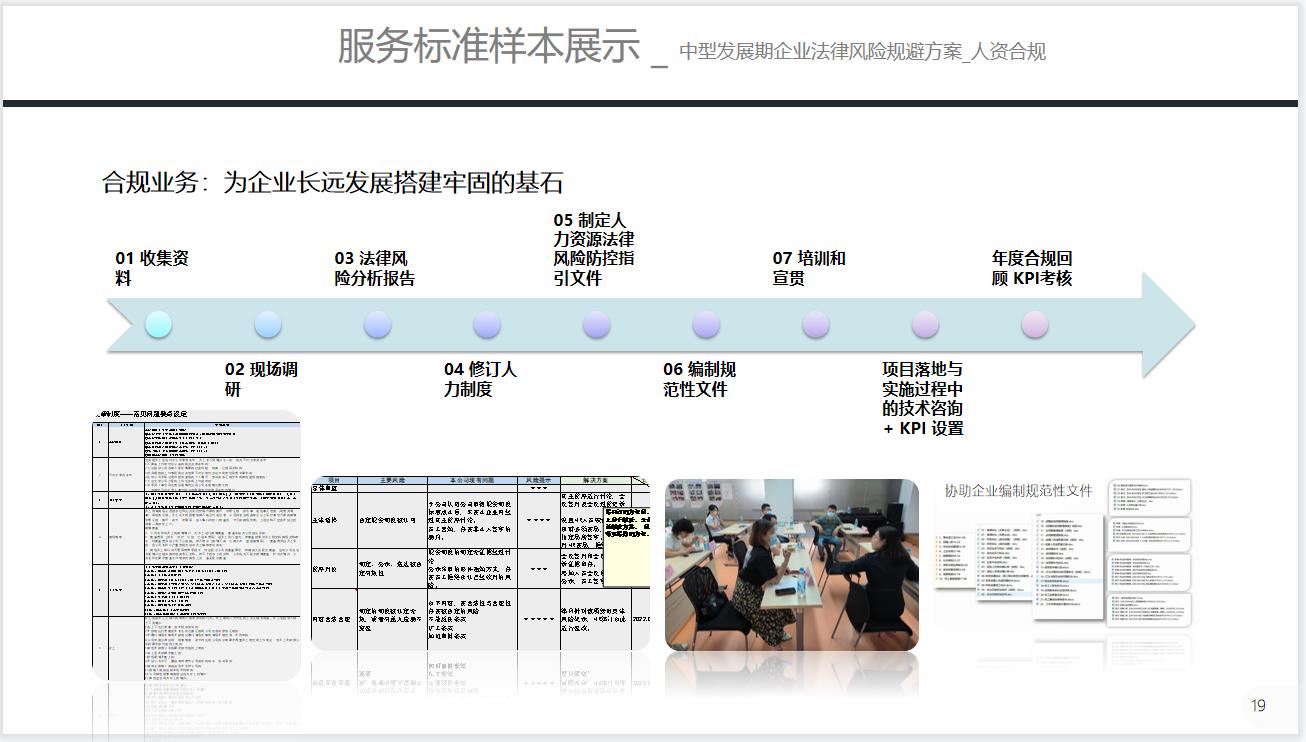Click the timeline dot for 02 现场调研
The image size is (1306, 742).
coord(268,325)
